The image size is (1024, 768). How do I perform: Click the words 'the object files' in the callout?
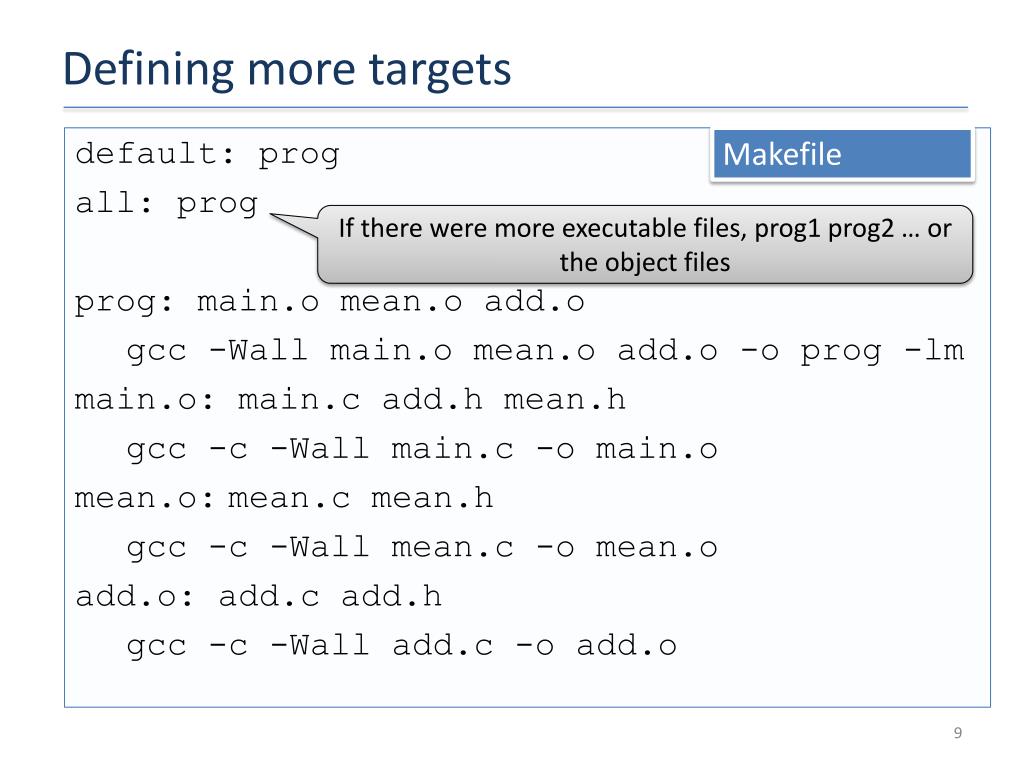point(645,263)
